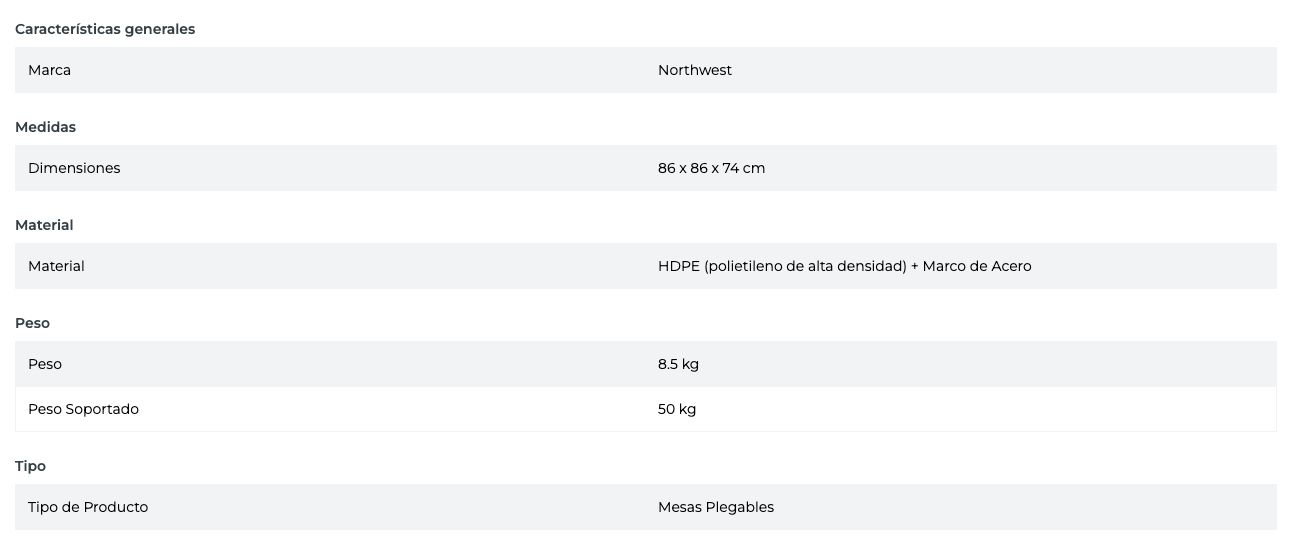
Task: Click the 'Peso' row label beside 8.5 kg
Action: 45,364
